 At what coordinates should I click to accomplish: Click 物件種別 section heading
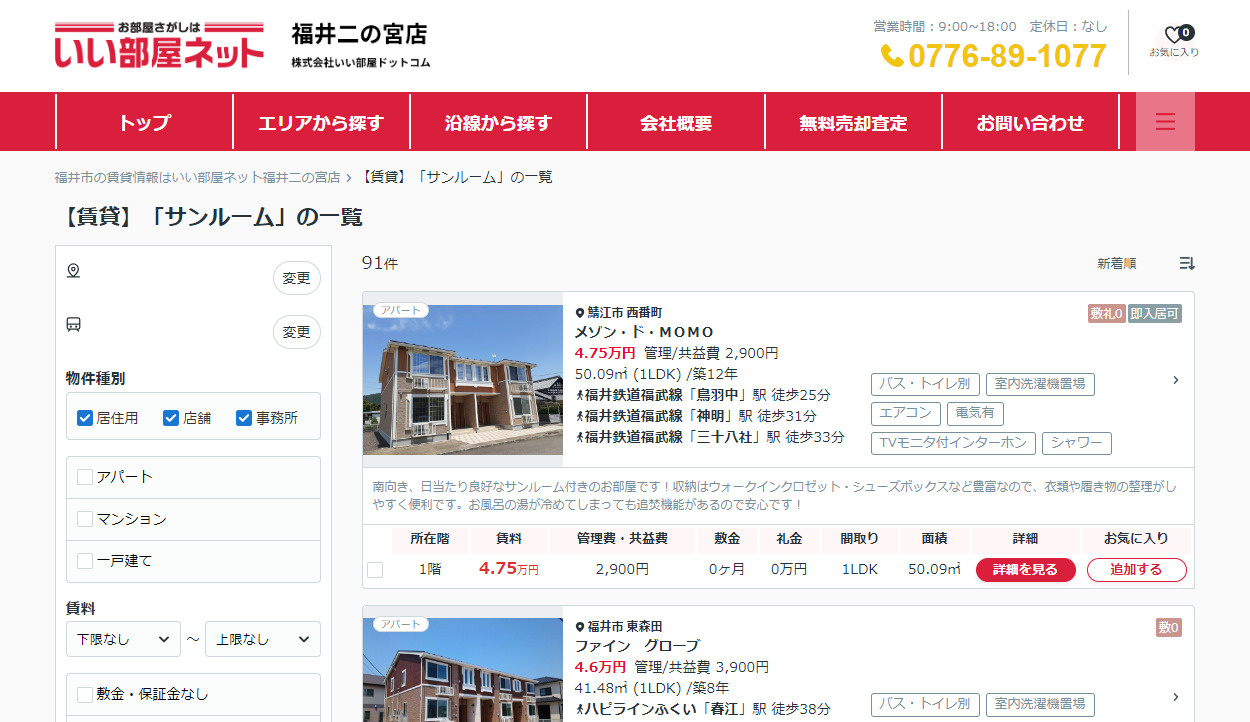click(x=96, y=379)
